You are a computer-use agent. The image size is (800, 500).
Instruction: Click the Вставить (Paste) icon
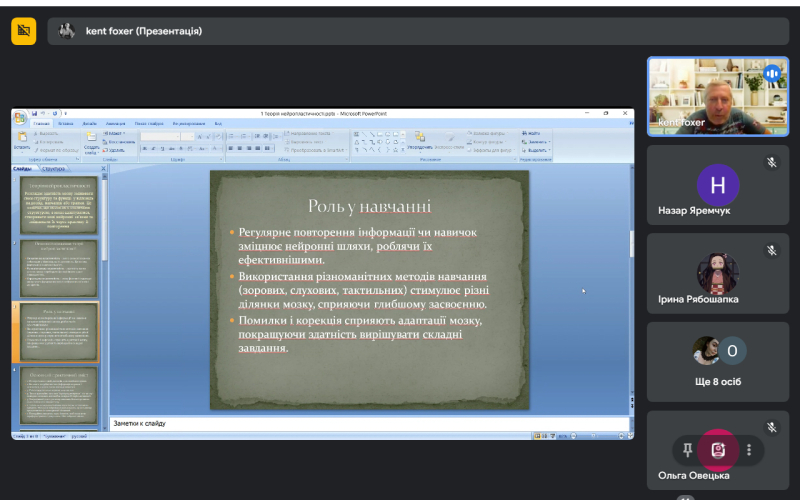(22, 137)
